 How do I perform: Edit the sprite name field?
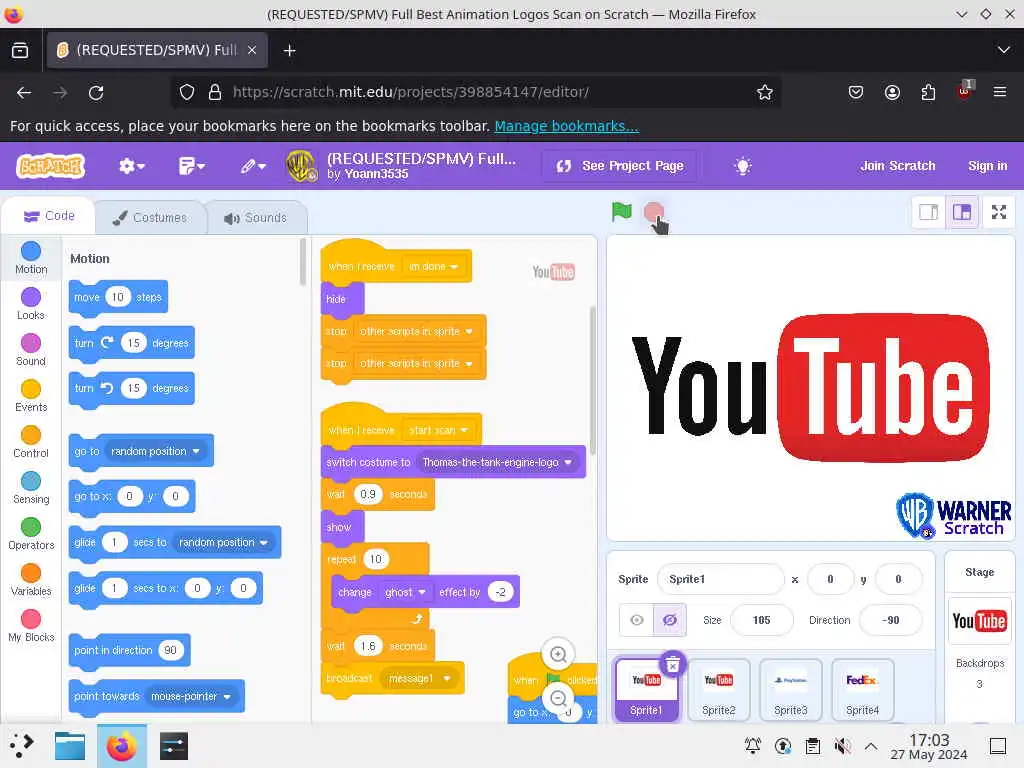tap(720, 579)
